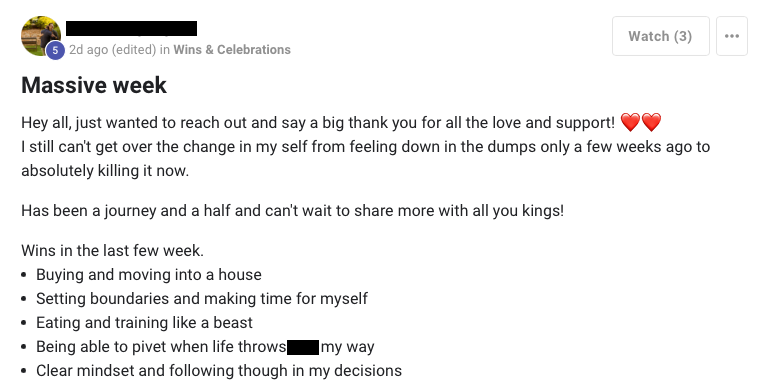Click the 'Being able to pivet' bullet text
This screenshot has width=771, height=389.
click(205, 347)
